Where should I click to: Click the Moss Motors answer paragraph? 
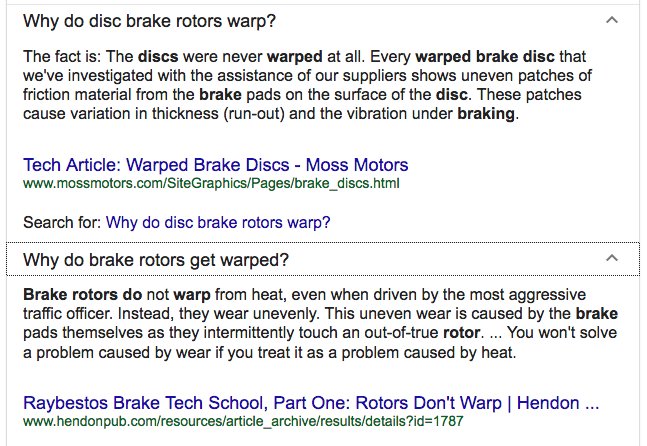point(307,85)
